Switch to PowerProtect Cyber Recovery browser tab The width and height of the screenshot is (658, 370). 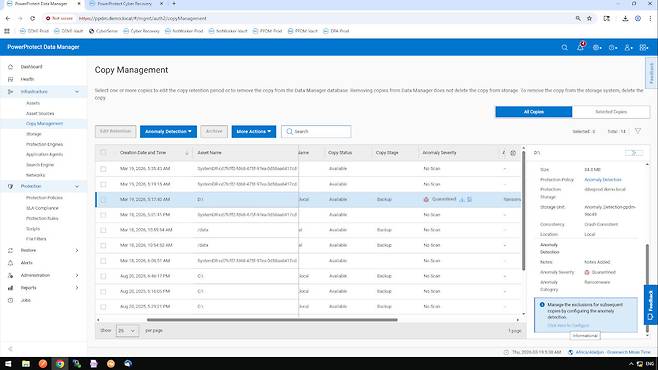point(124,4)
